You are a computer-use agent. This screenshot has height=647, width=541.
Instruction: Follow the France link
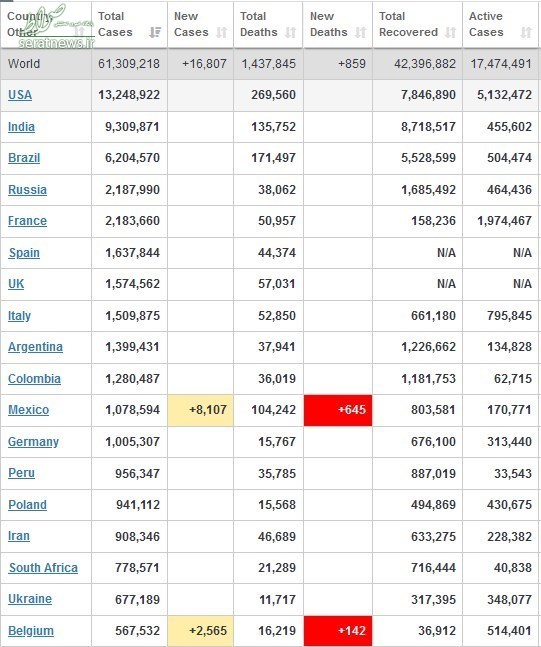click(x=27, y=221)
